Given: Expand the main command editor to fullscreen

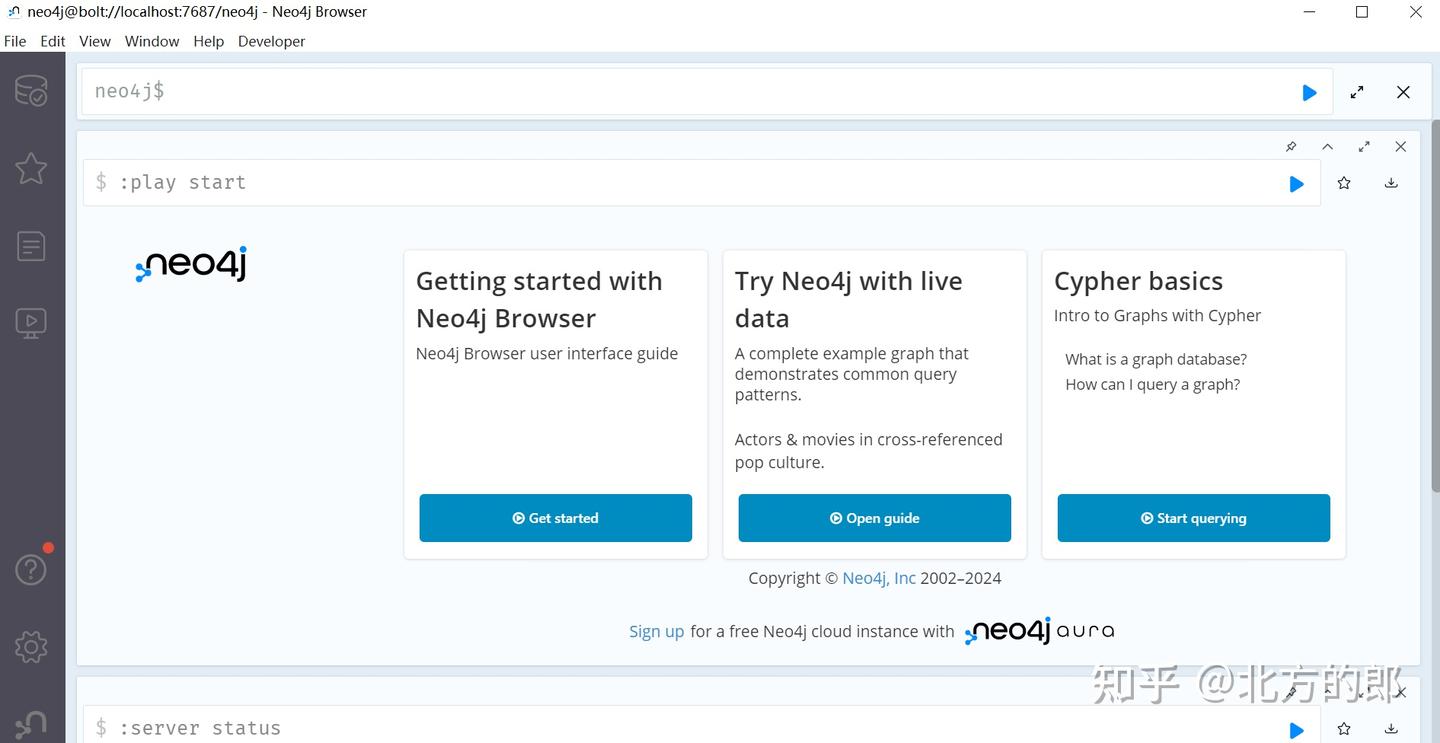Looking at the screenshot, I should point(1357,91).
